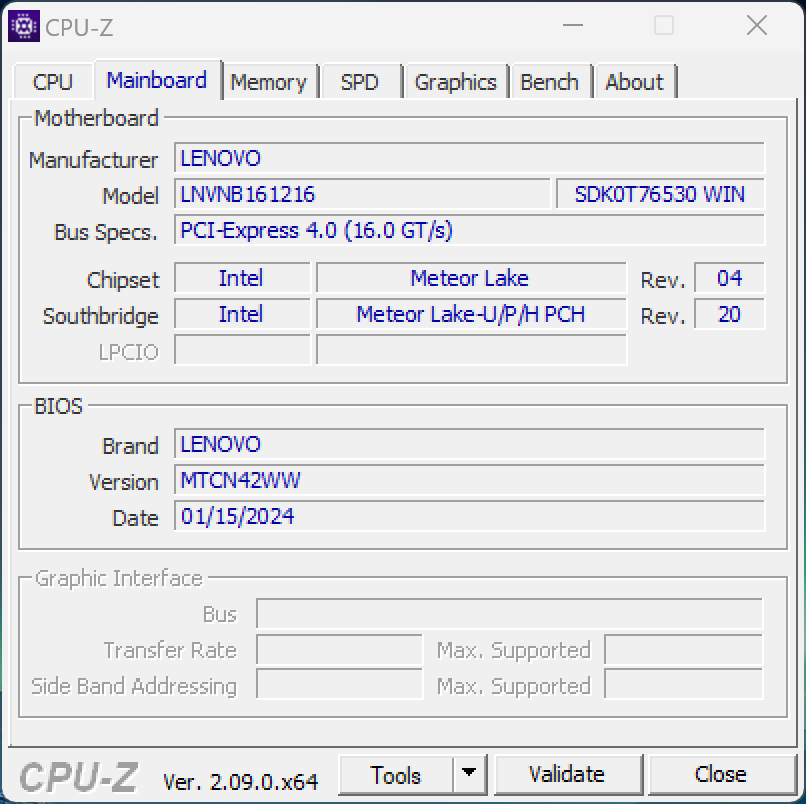This screenshot has height=804, width=806.
Task: Open the Graphics tab
Action: tap(455, 82)
